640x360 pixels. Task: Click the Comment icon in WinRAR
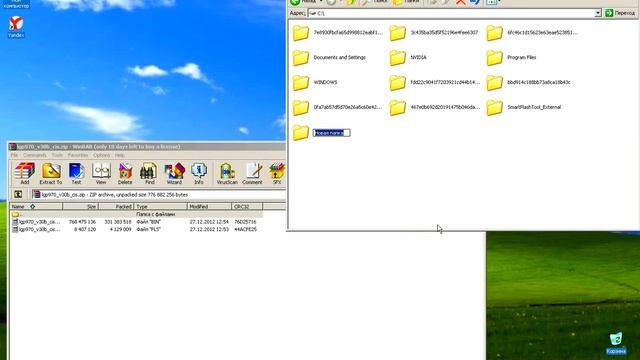tap(252, 173)
